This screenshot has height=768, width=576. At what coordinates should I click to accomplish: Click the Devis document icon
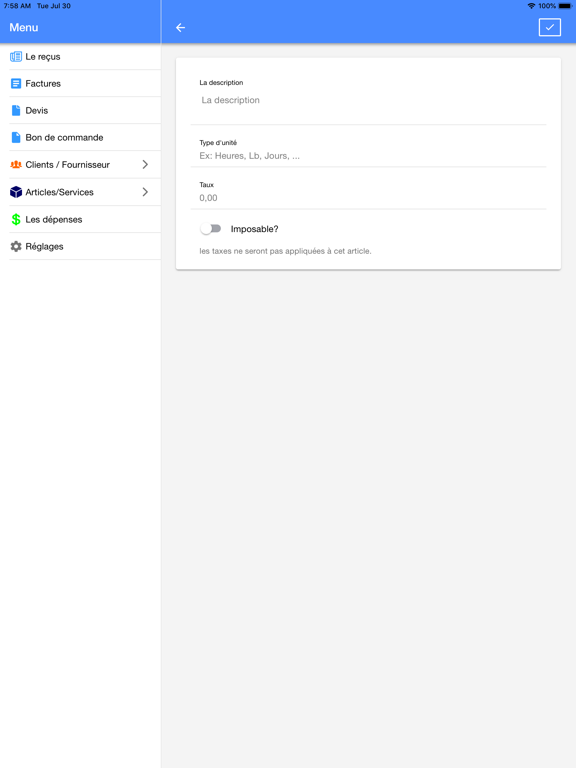[x=16, y=110]
